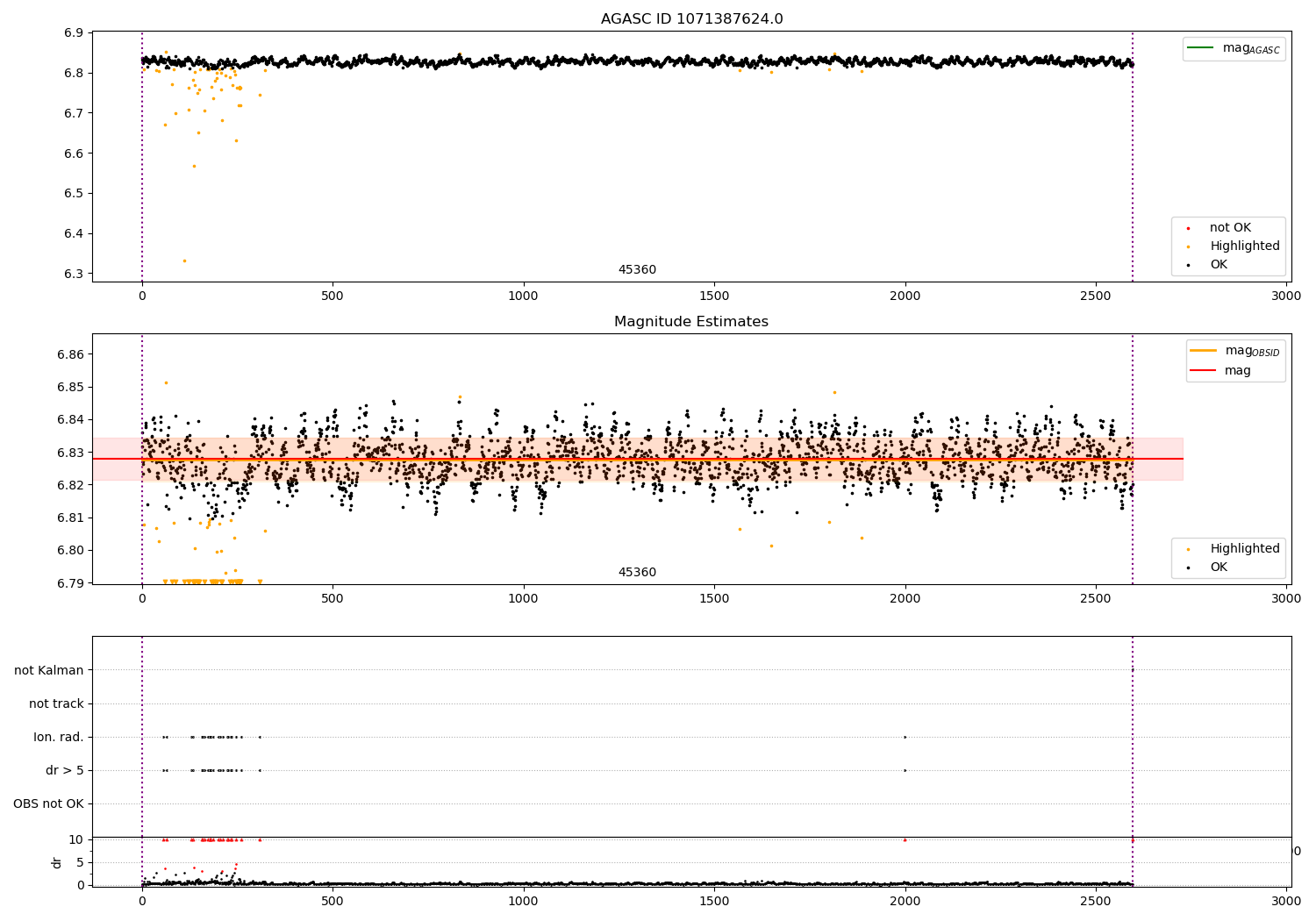Click the '6.7' y tick in the top plot
Viewport: 1316px width, 921px height.
[75, 113]
